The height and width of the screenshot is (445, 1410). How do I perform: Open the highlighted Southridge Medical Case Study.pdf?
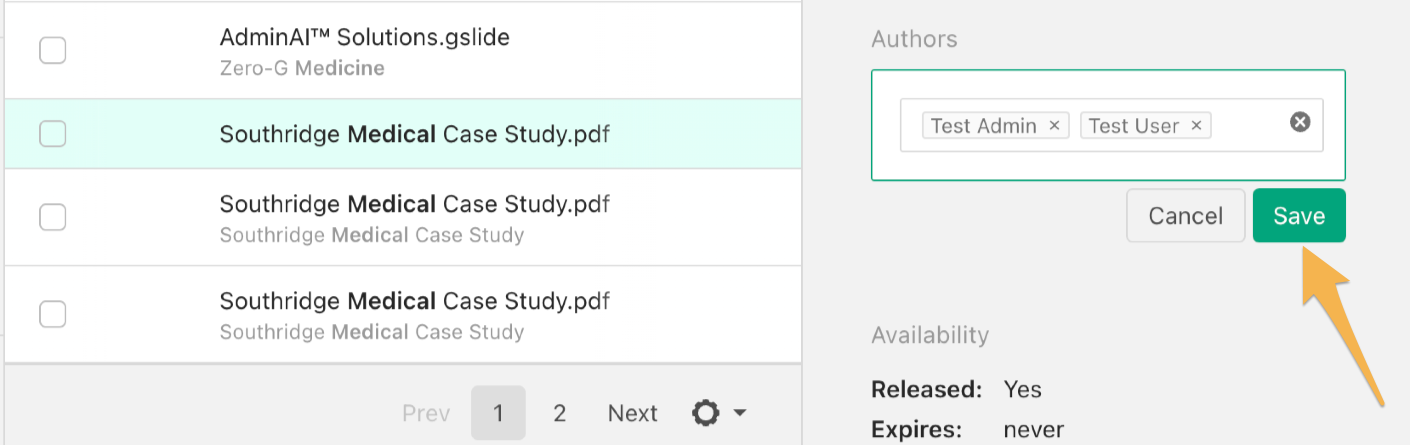[415, 133]
